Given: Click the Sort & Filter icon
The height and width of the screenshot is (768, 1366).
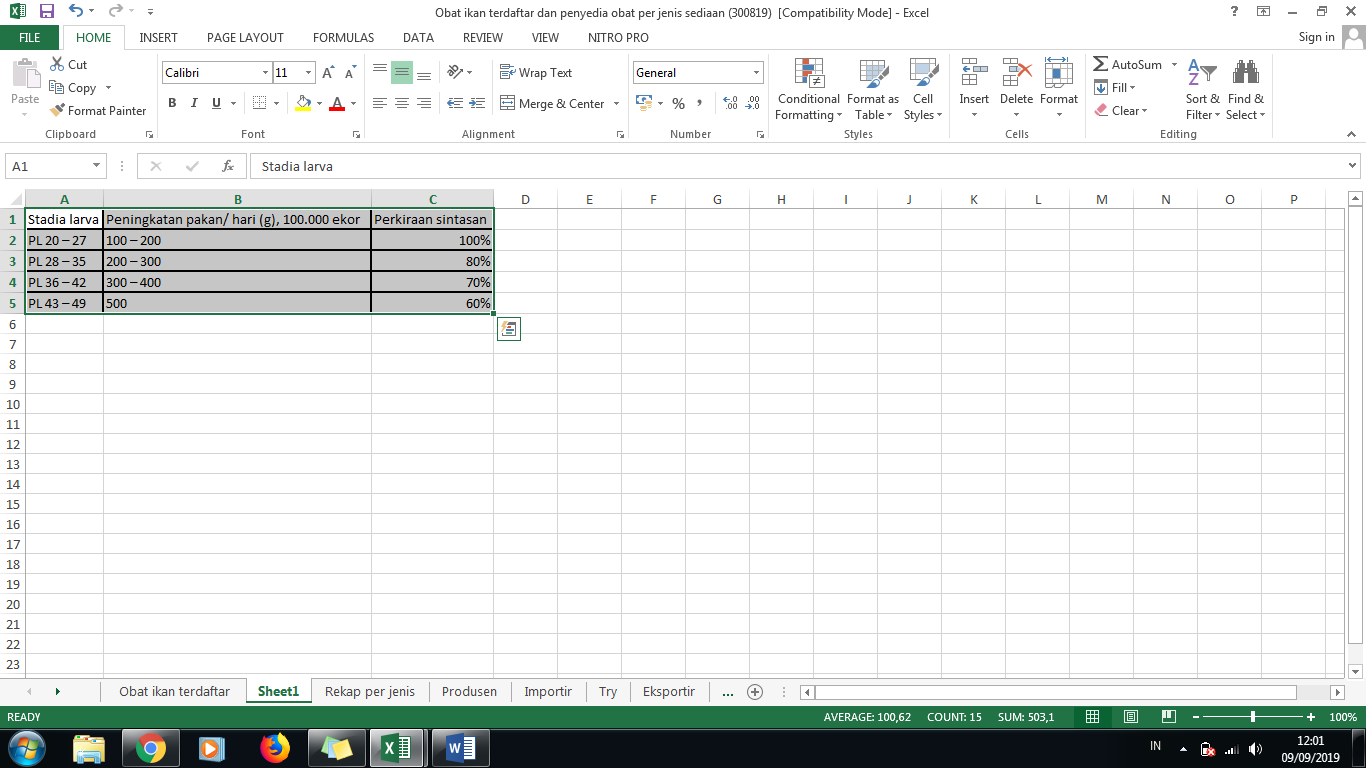Looking at the screenshot, I should click(x=1202, y=73).
